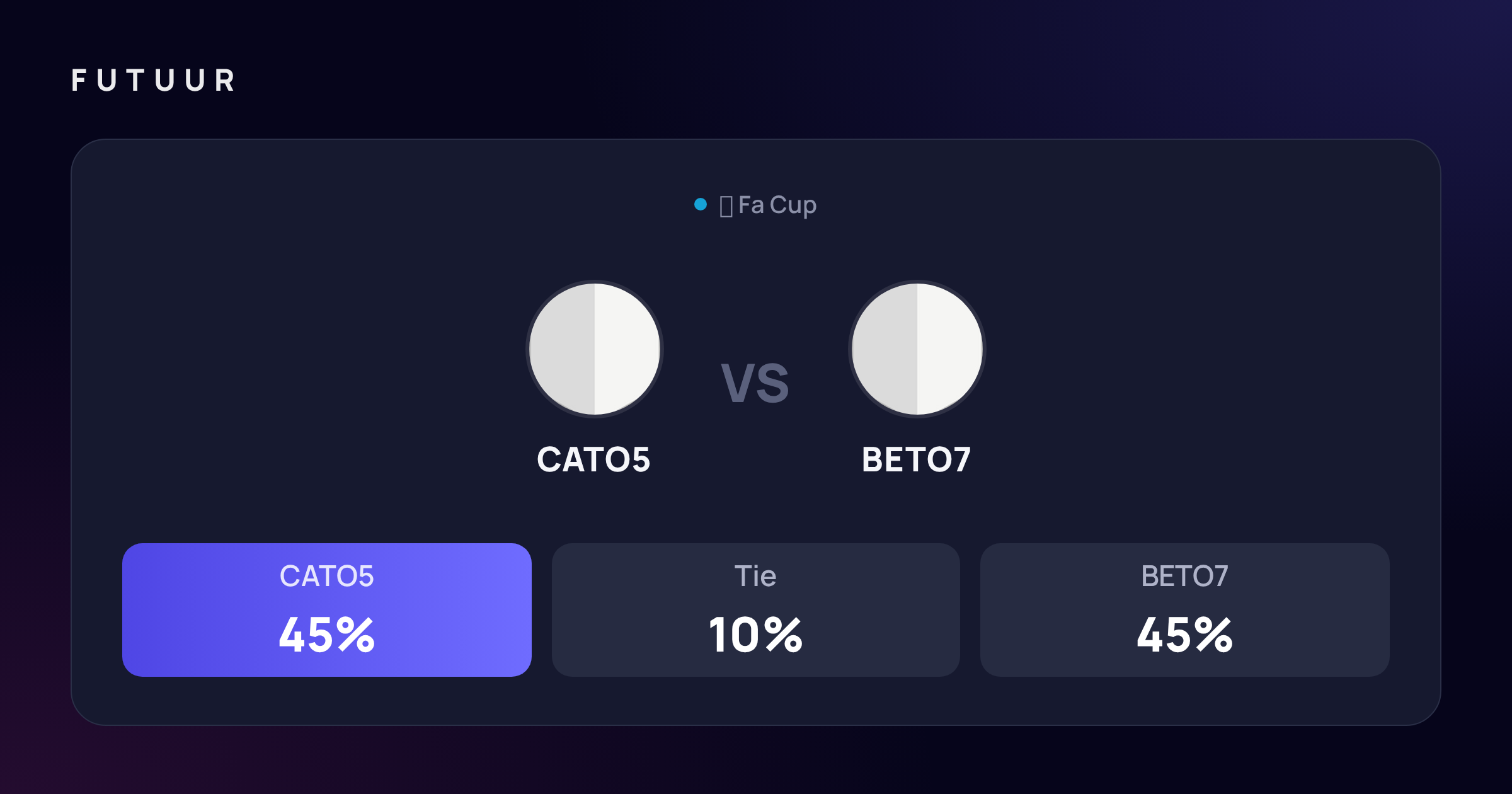The image size is (1512, 794).
Task: Click the 45% value in purple card
Action: [327, 635]
